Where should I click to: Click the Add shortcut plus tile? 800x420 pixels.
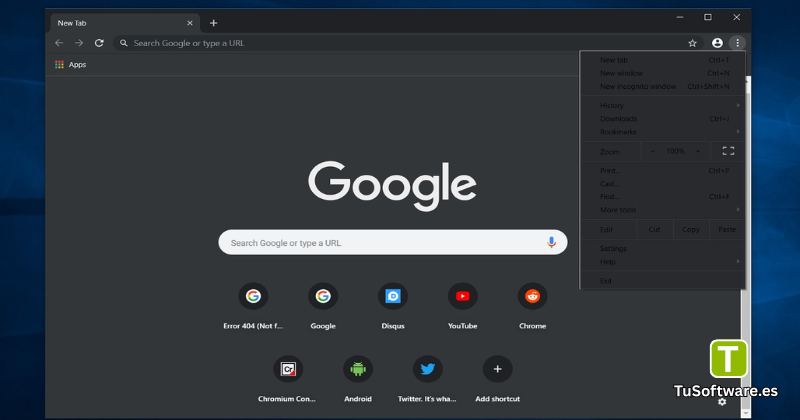pos(497,378)
